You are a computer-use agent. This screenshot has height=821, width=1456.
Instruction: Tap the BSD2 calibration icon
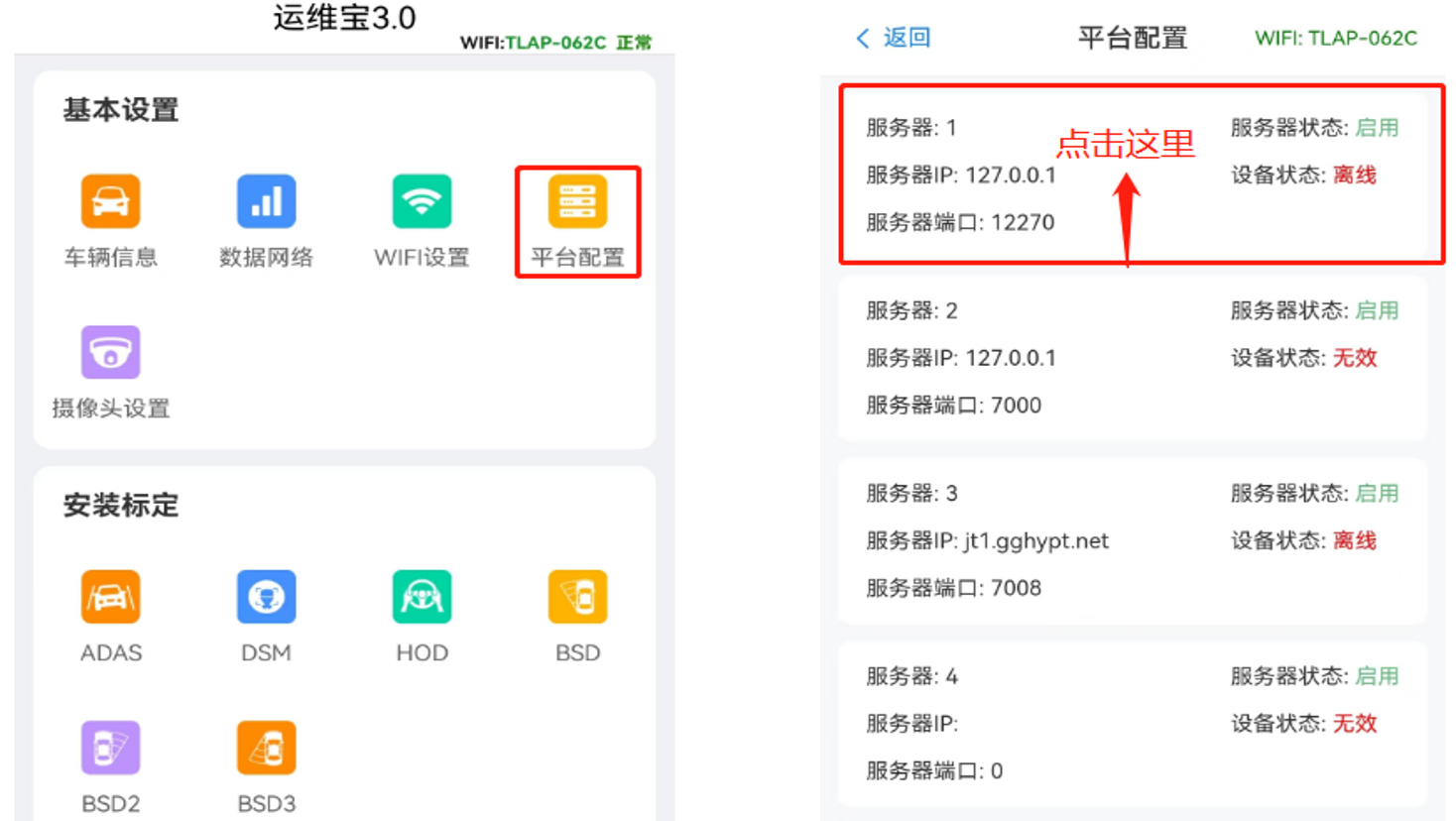pos(110,749)
